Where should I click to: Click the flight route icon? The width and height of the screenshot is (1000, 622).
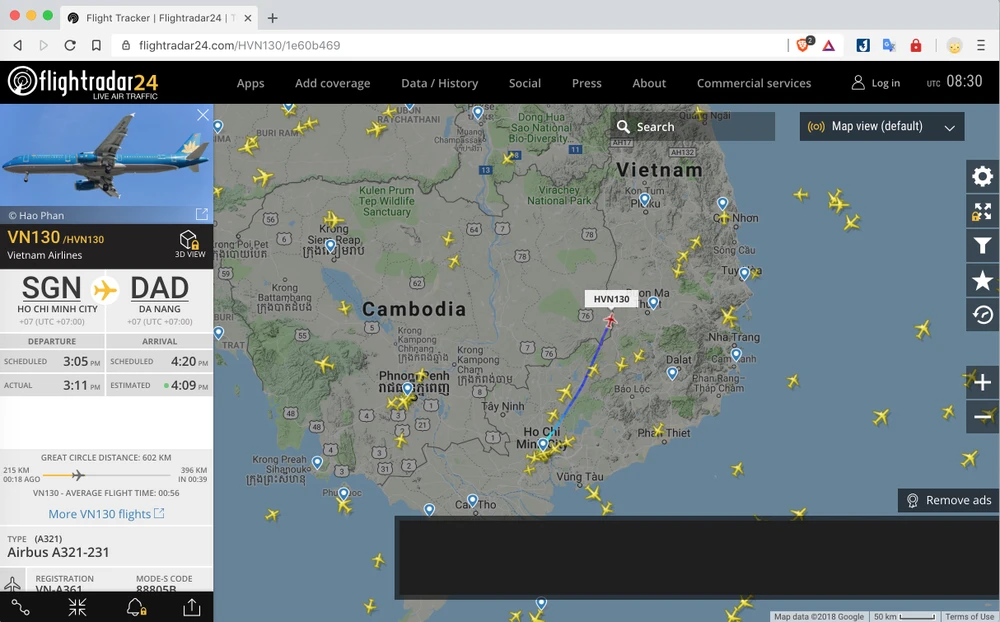[21, 606]
